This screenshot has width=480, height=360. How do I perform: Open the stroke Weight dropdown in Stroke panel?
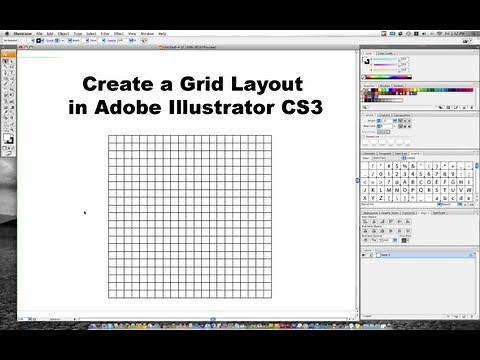[395, 121]
